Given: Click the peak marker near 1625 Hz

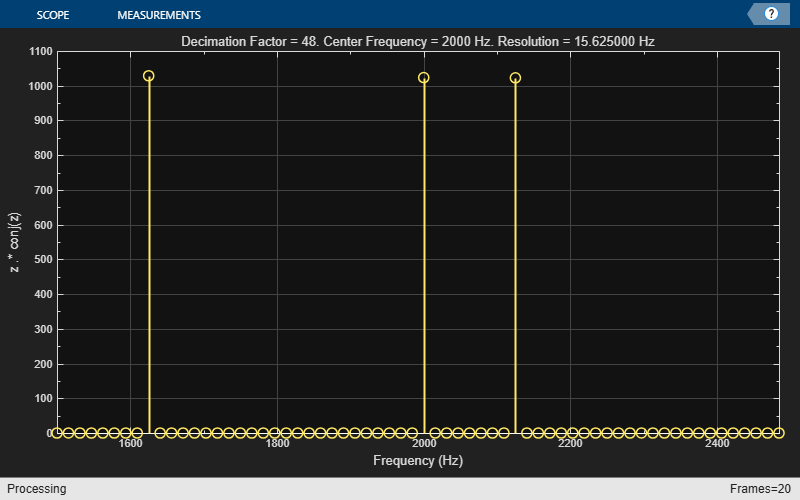Looking at the screenshot, I should [x=149, y=76].
